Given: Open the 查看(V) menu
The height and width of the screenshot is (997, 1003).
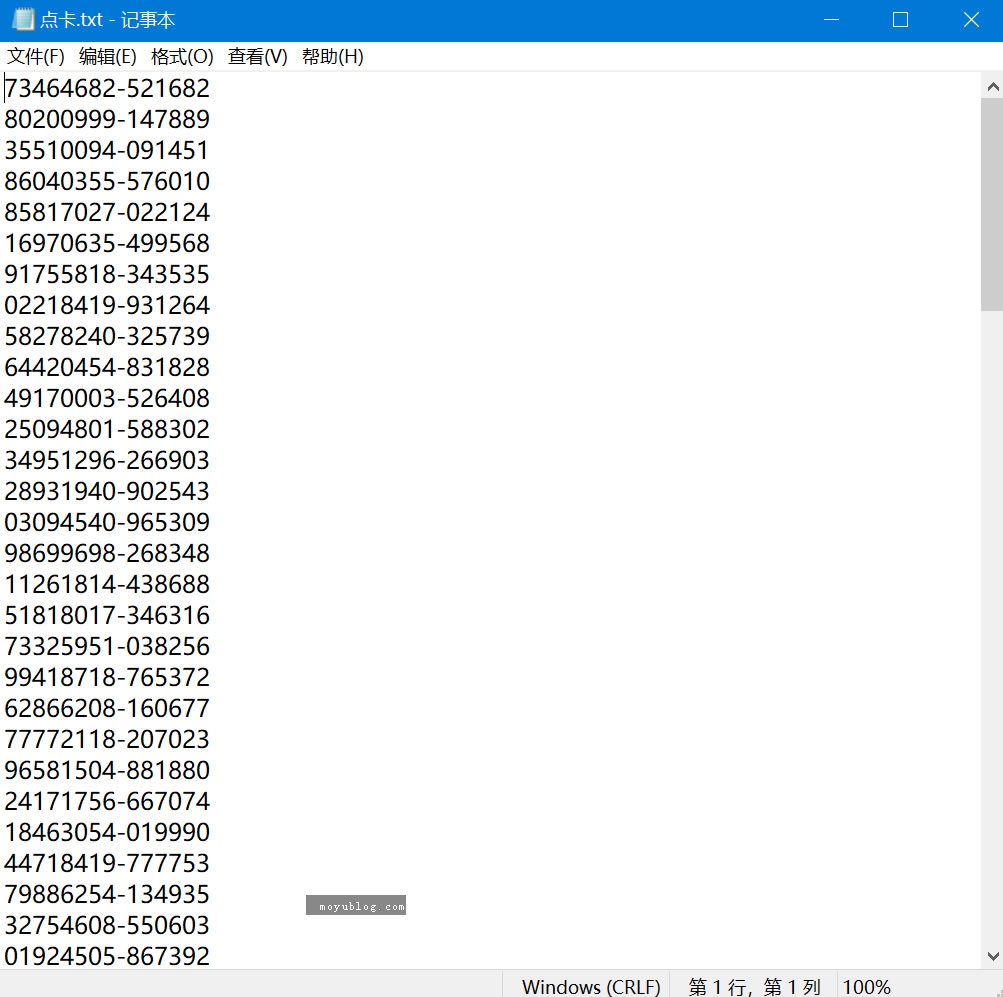Looking at the screenshot, I should 257,57.
